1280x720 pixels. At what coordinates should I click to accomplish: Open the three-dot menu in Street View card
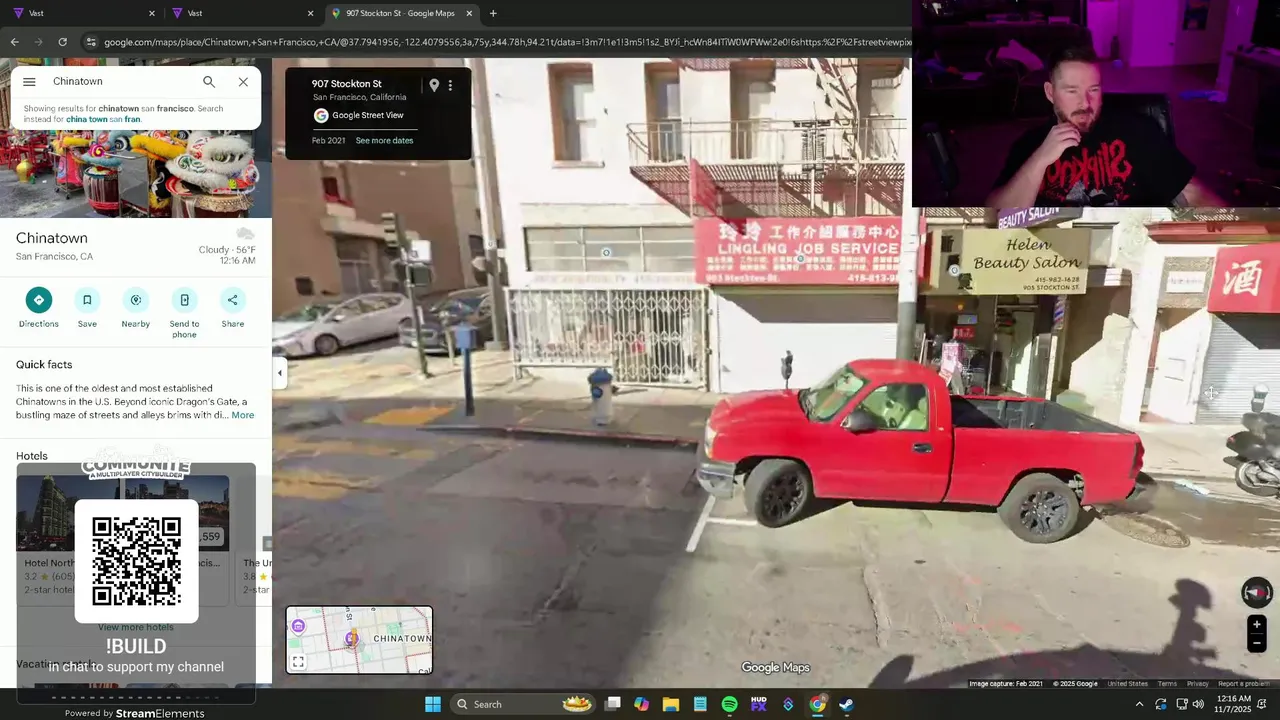pos(450,86)
